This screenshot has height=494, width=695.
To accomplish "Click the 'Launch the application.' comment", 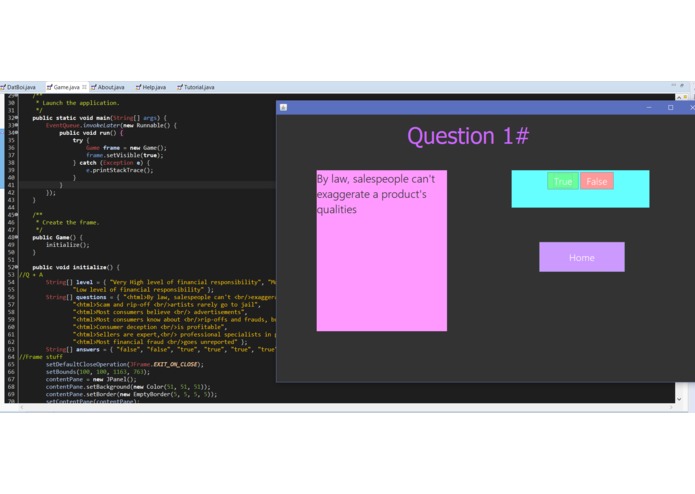I will tap(81, 103).
